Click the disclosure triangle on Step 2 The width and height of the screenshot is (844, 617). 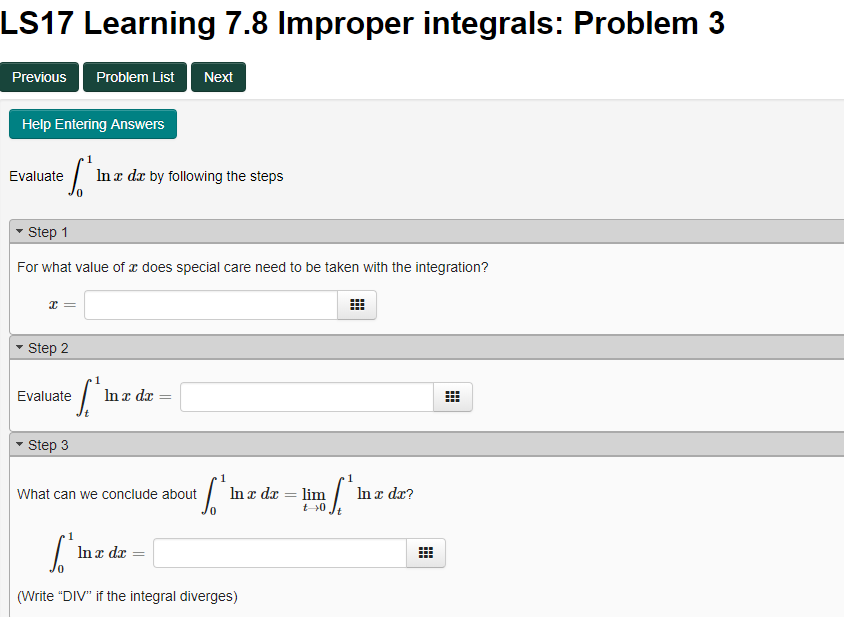pyautogui.click(x=19, y=347)
